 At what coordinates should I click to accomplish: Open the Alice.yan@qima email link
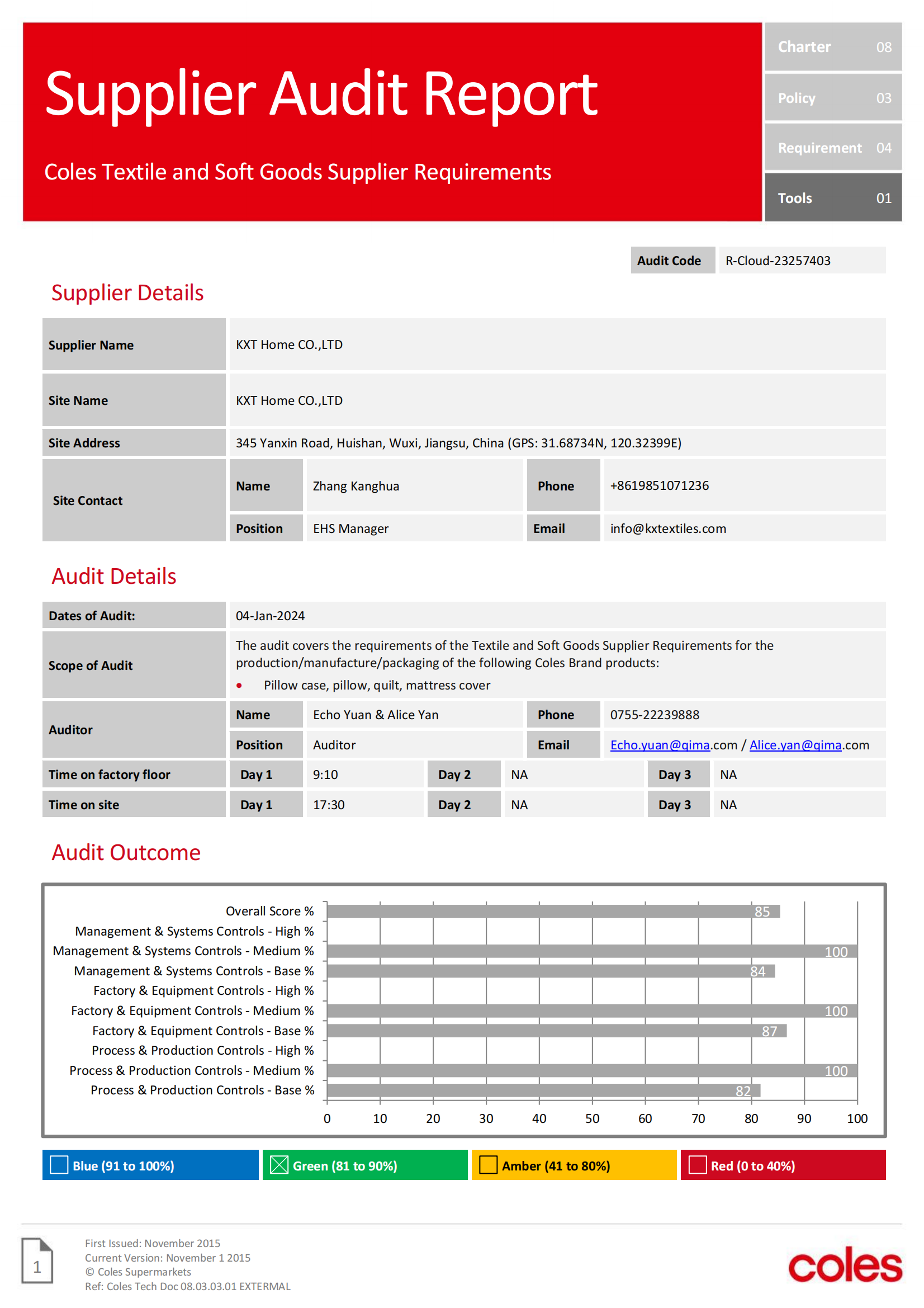795,745
